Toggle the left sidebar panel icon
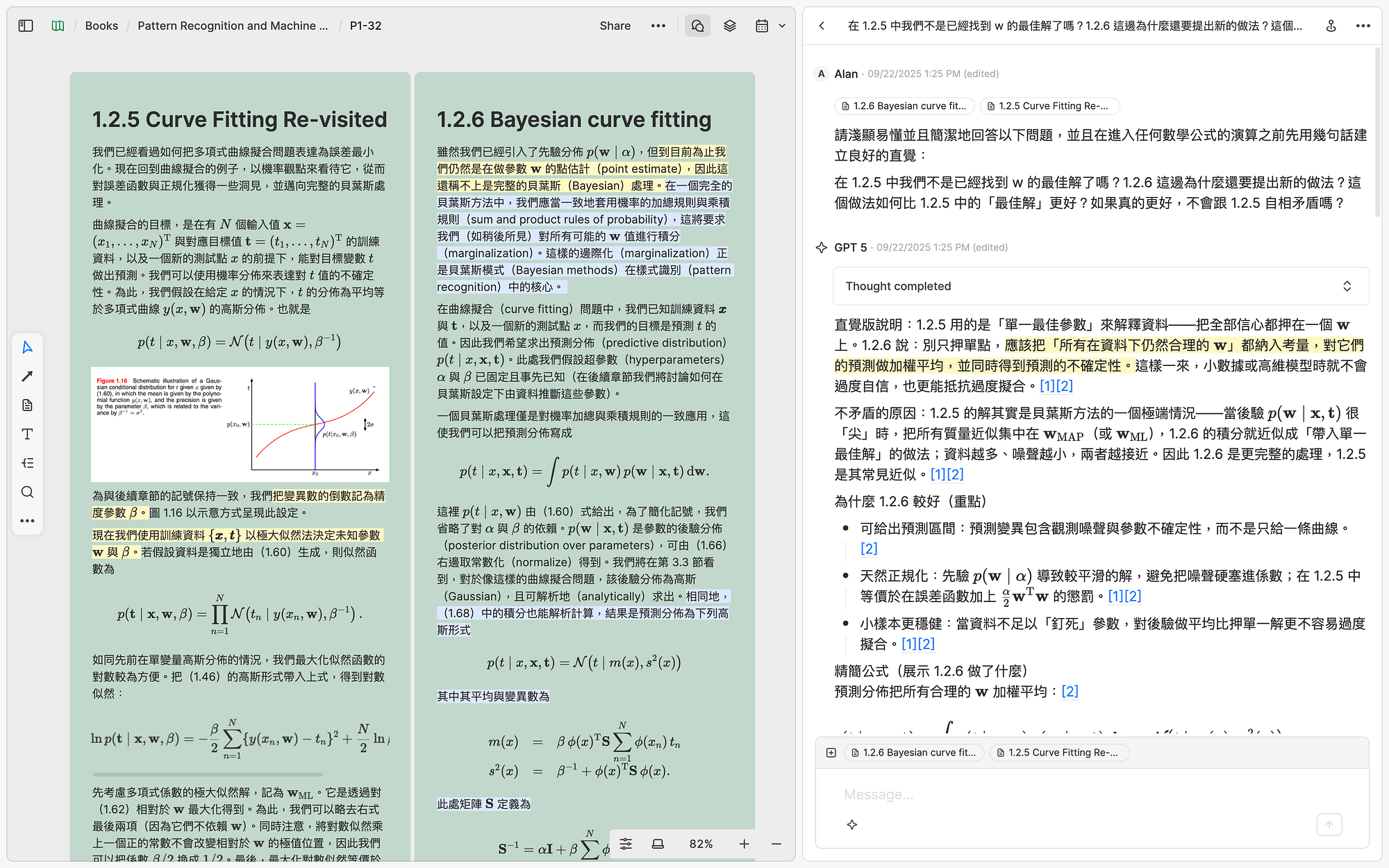1389x868 pixels. pos(26,26)
